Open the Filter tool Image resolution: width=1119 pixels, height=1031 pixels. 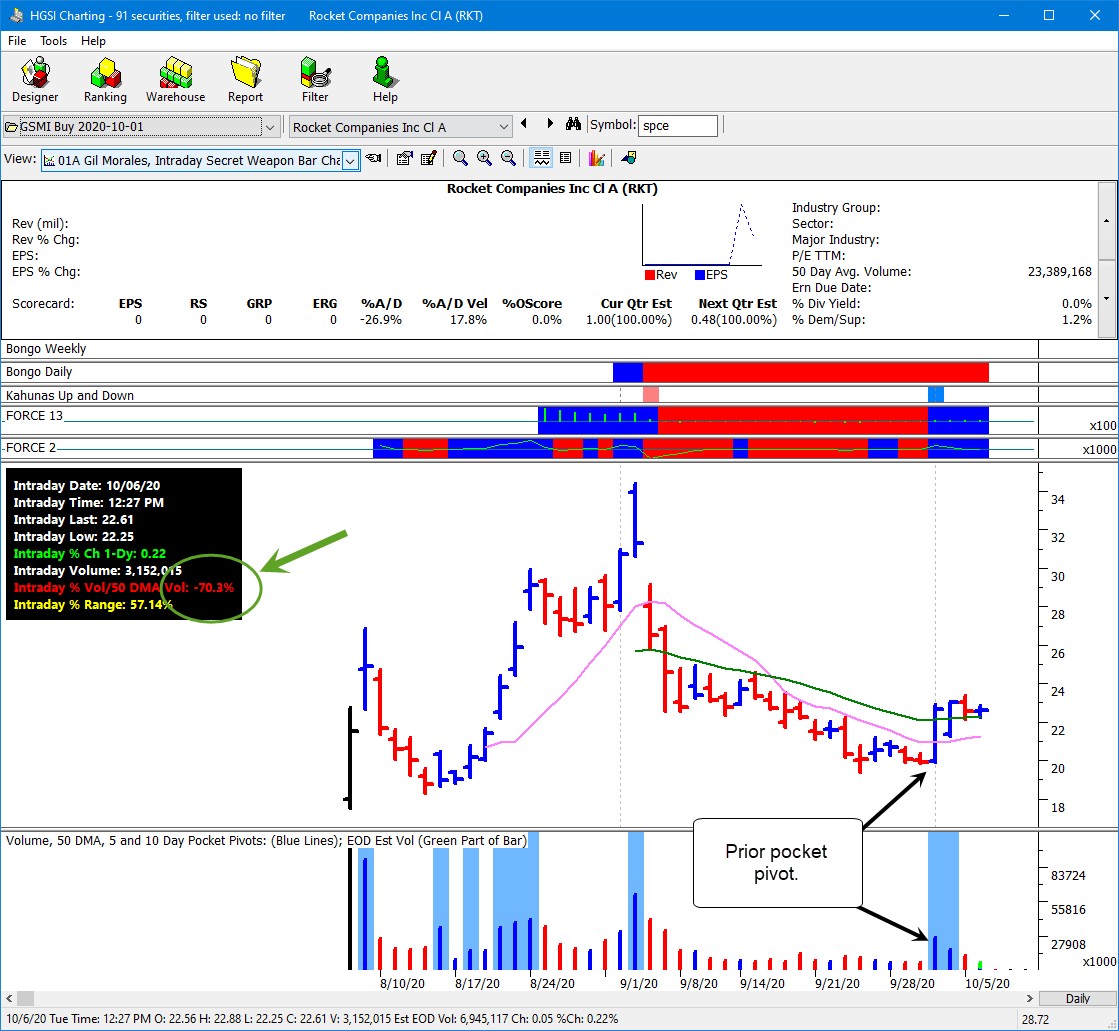(x=315, y=80)
